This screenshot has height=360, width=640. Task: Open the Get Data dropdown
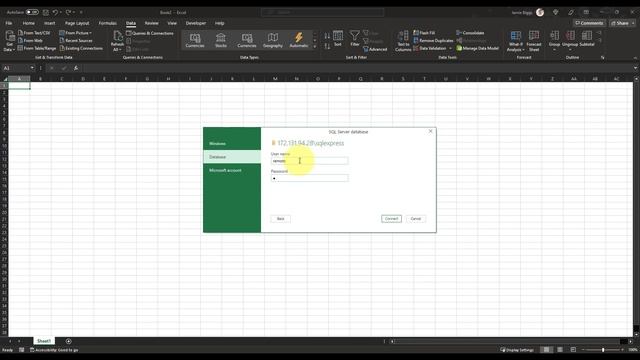pyautogui.click(x=9, y=41)
